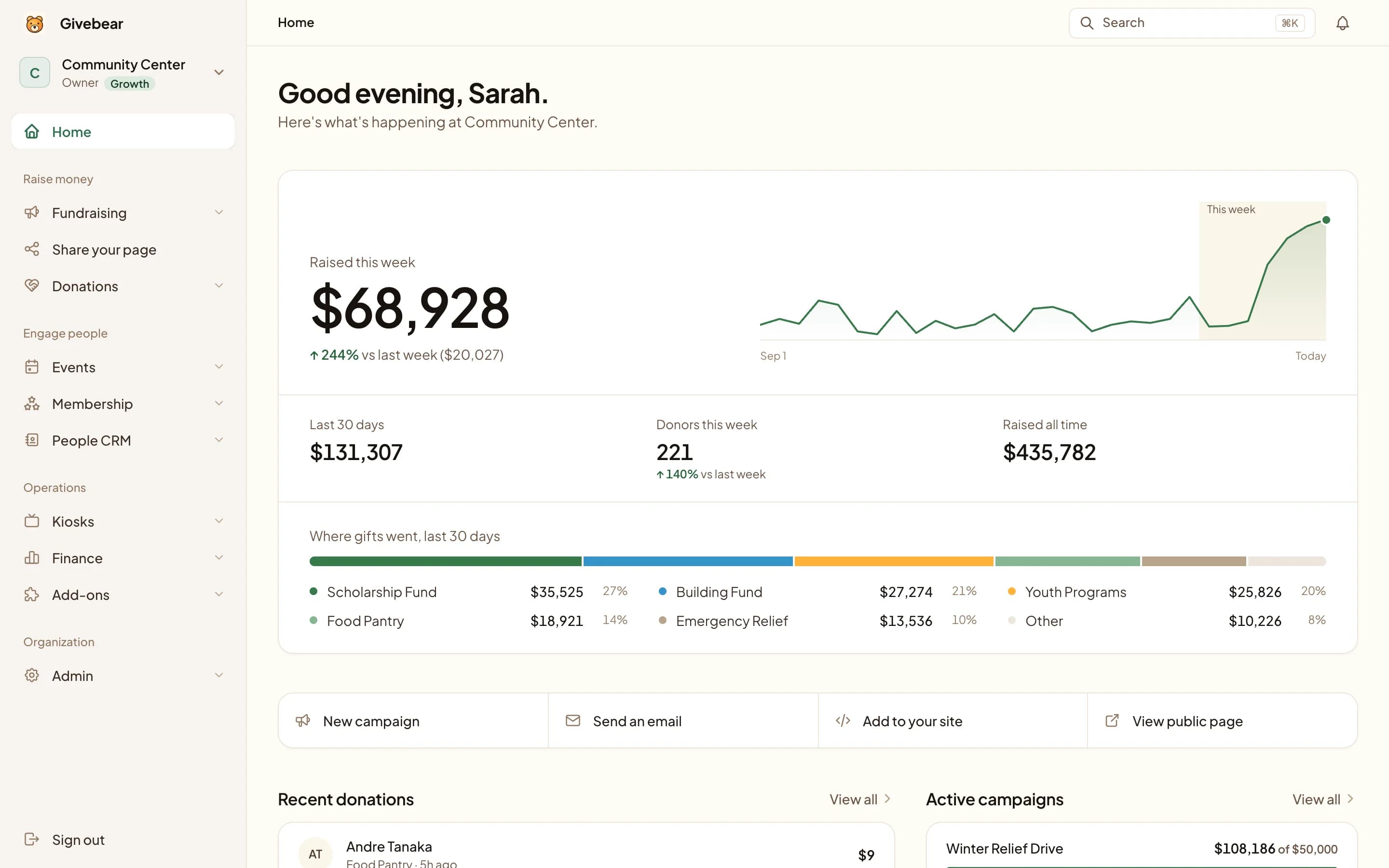This screenshot has width=1389, height=868.
Task: Click the Finance chart icon
Action: coord(31,557)
